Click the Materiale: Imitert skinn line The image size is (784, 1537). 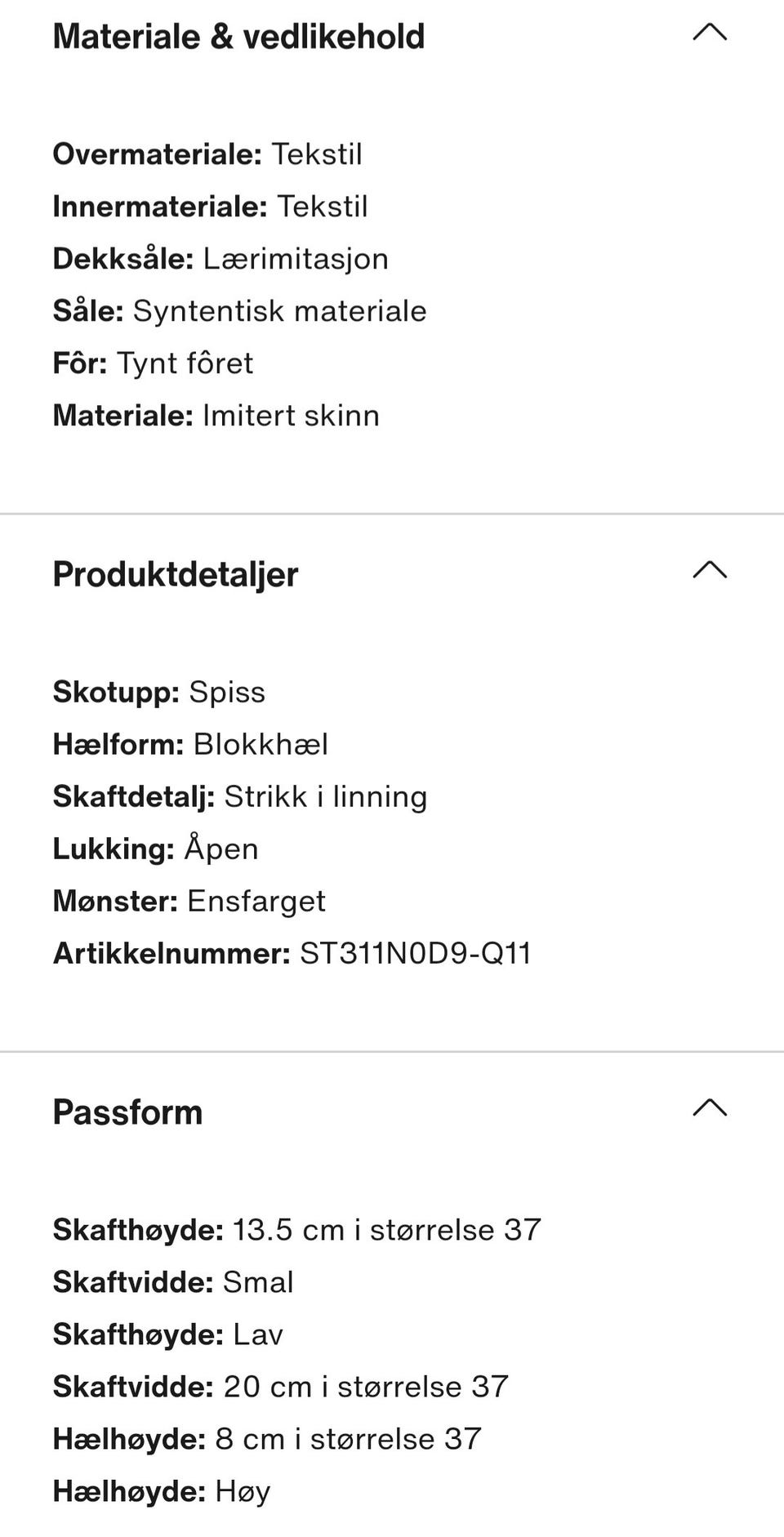[x=216, y=416]
